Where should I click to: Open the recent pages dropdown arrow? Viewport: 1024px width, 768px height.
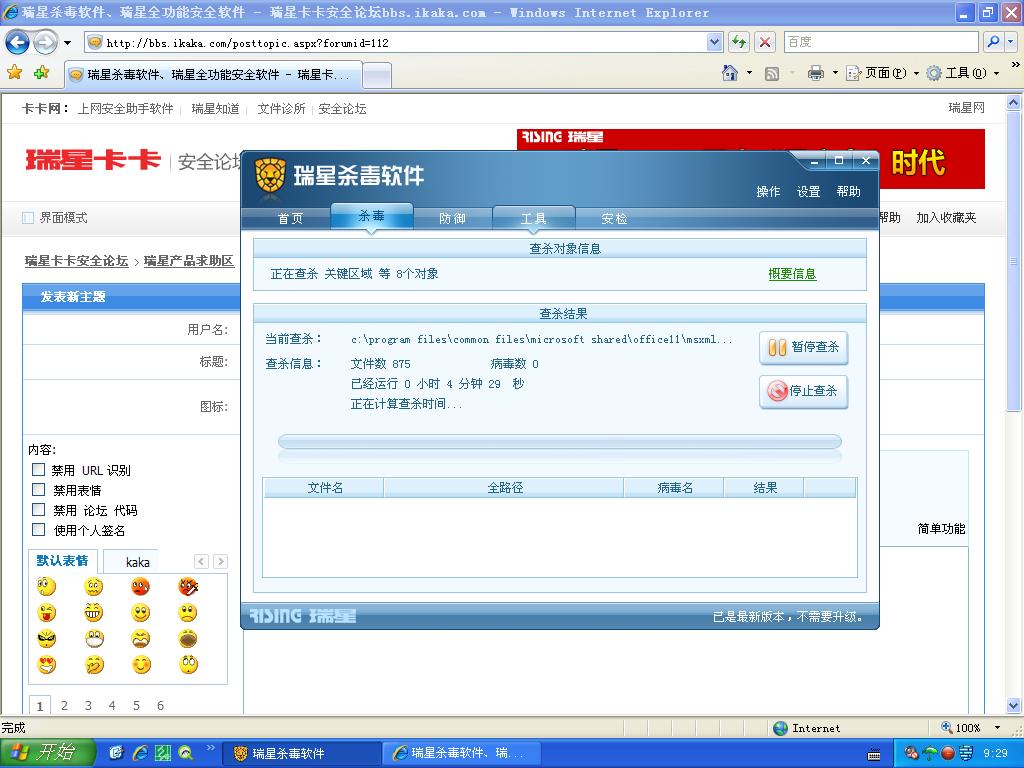67,43
